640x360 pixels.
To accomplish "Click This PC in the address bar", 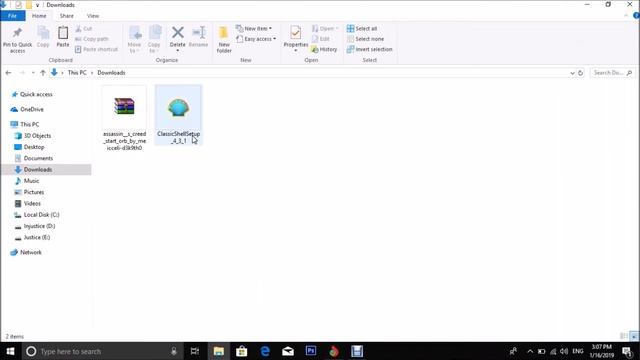I will click(77, 73).
